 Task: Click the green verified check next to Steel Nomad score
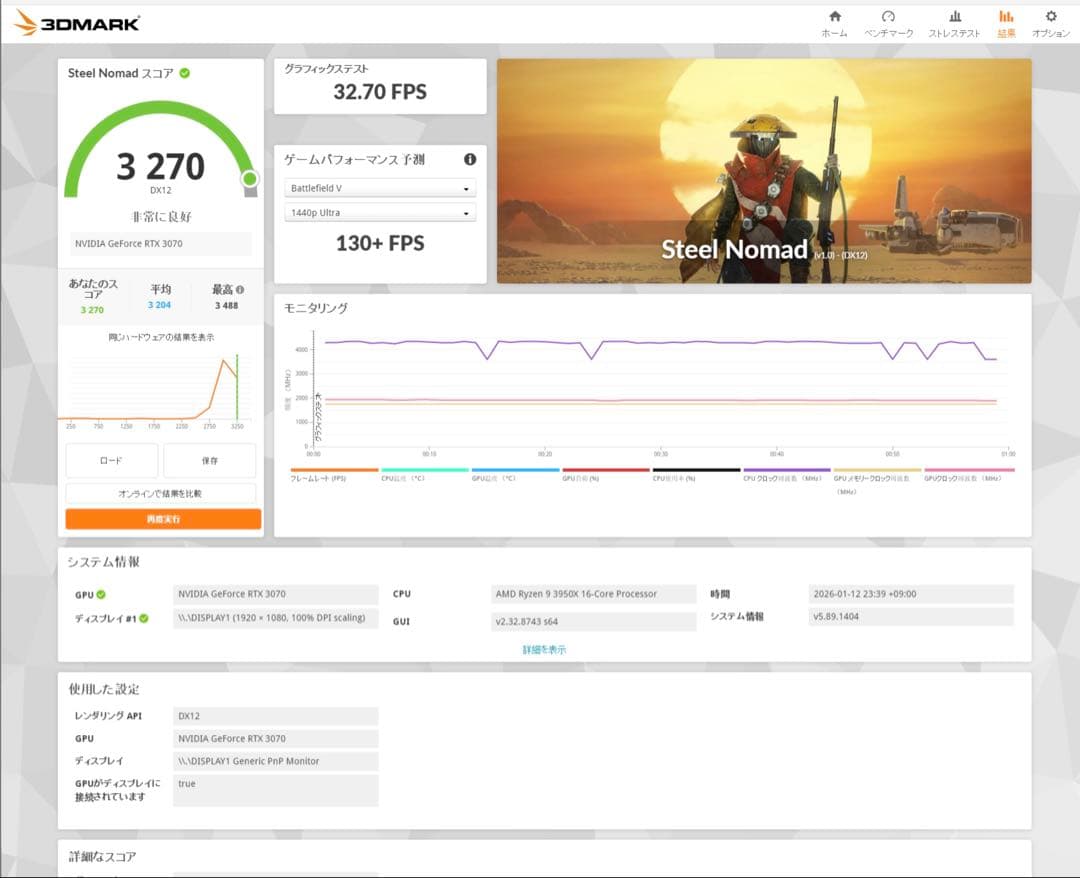point(185,73)
